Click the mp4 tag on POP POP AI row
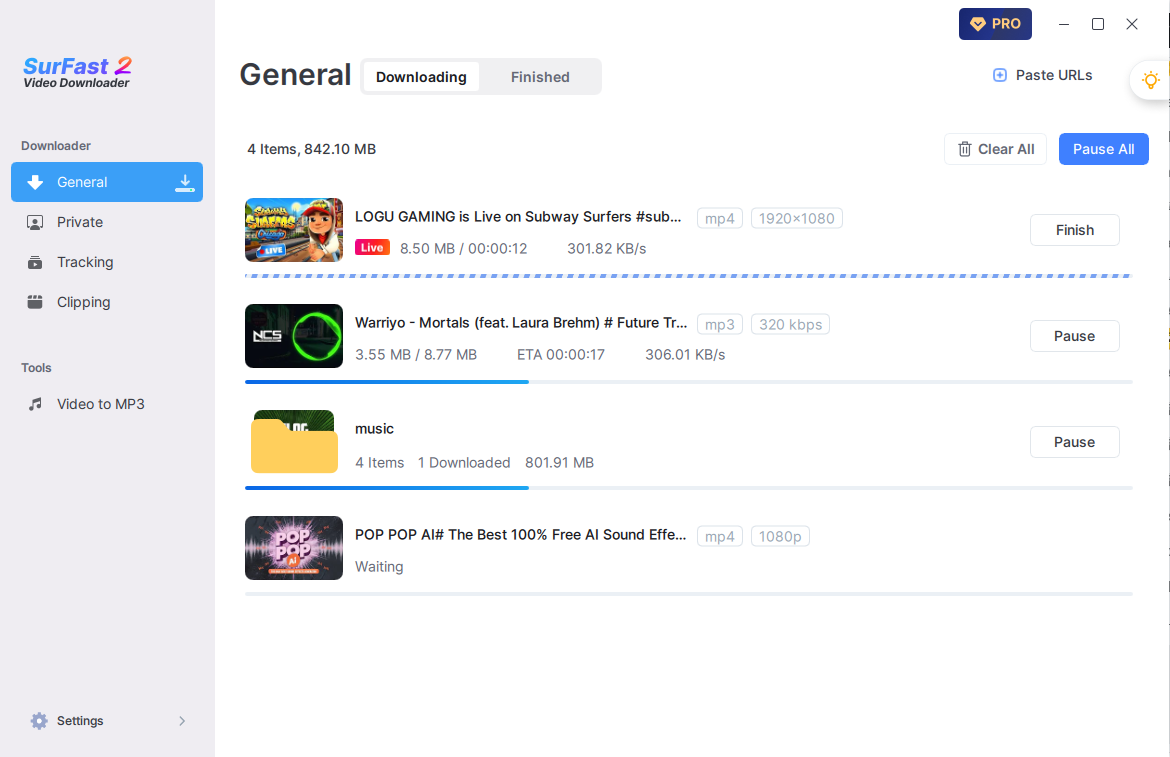This screenshot has width=1170, height=757. pyautogui.click(x=720, y=536)
